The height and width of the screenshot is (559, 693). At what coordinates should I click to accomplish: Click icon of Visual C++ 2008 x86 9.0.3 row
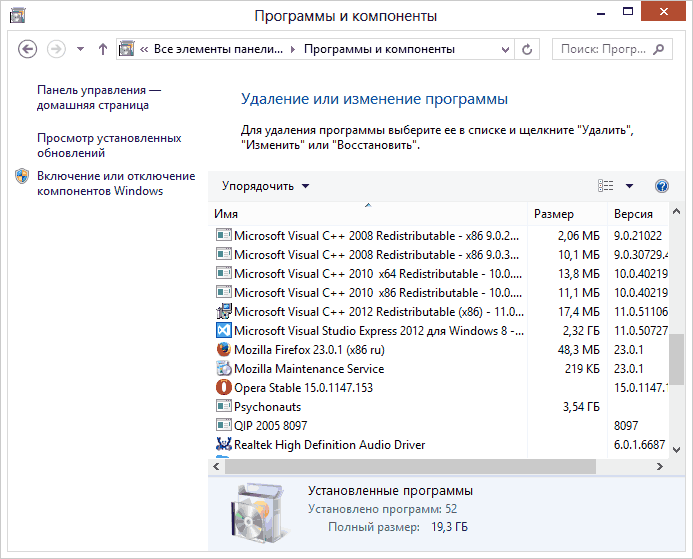click(x=224, y=254)
